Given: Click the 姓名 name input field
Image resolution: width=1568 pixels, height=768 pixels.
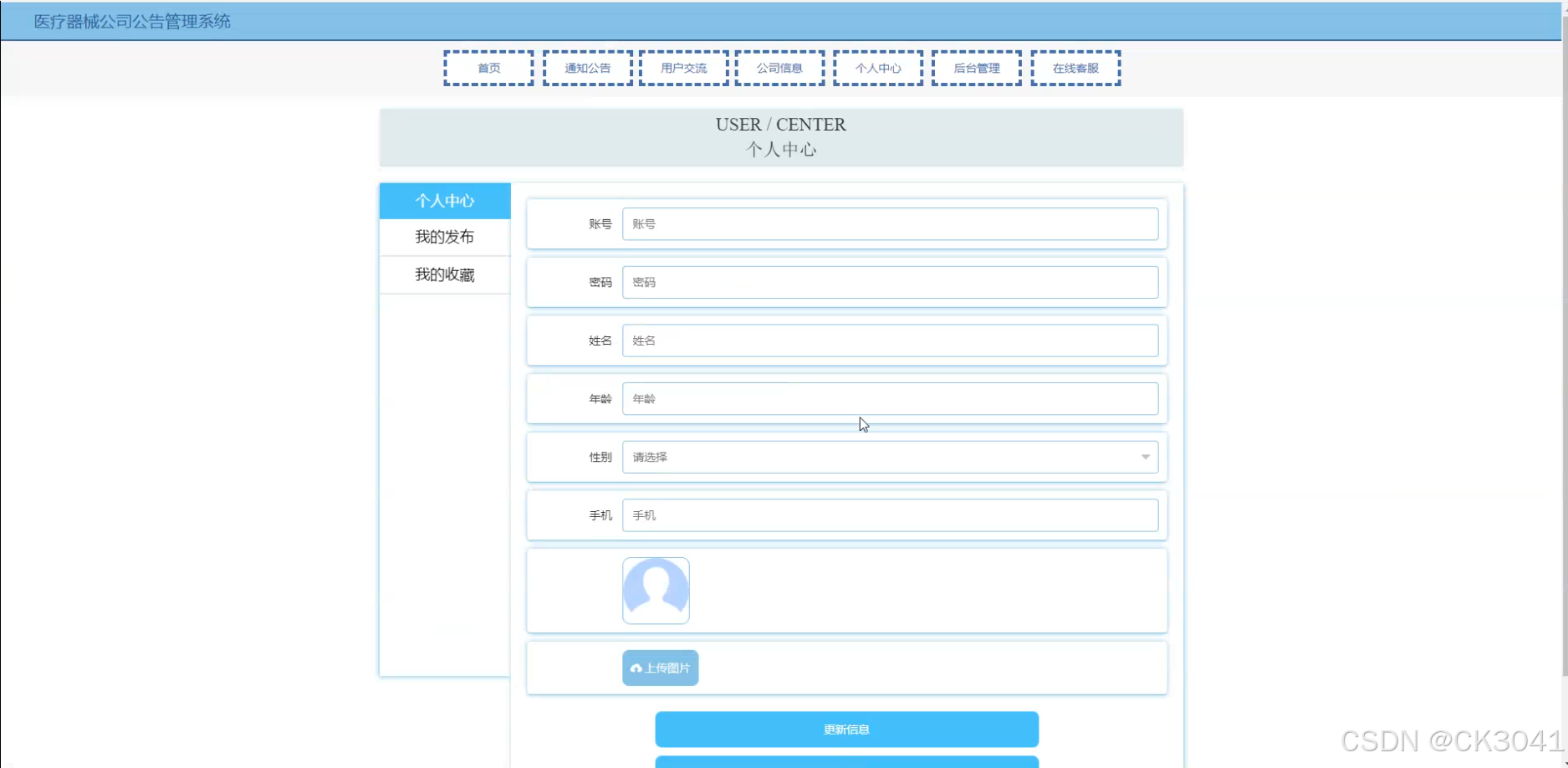Looking at the screenshot, I should 890,340.
